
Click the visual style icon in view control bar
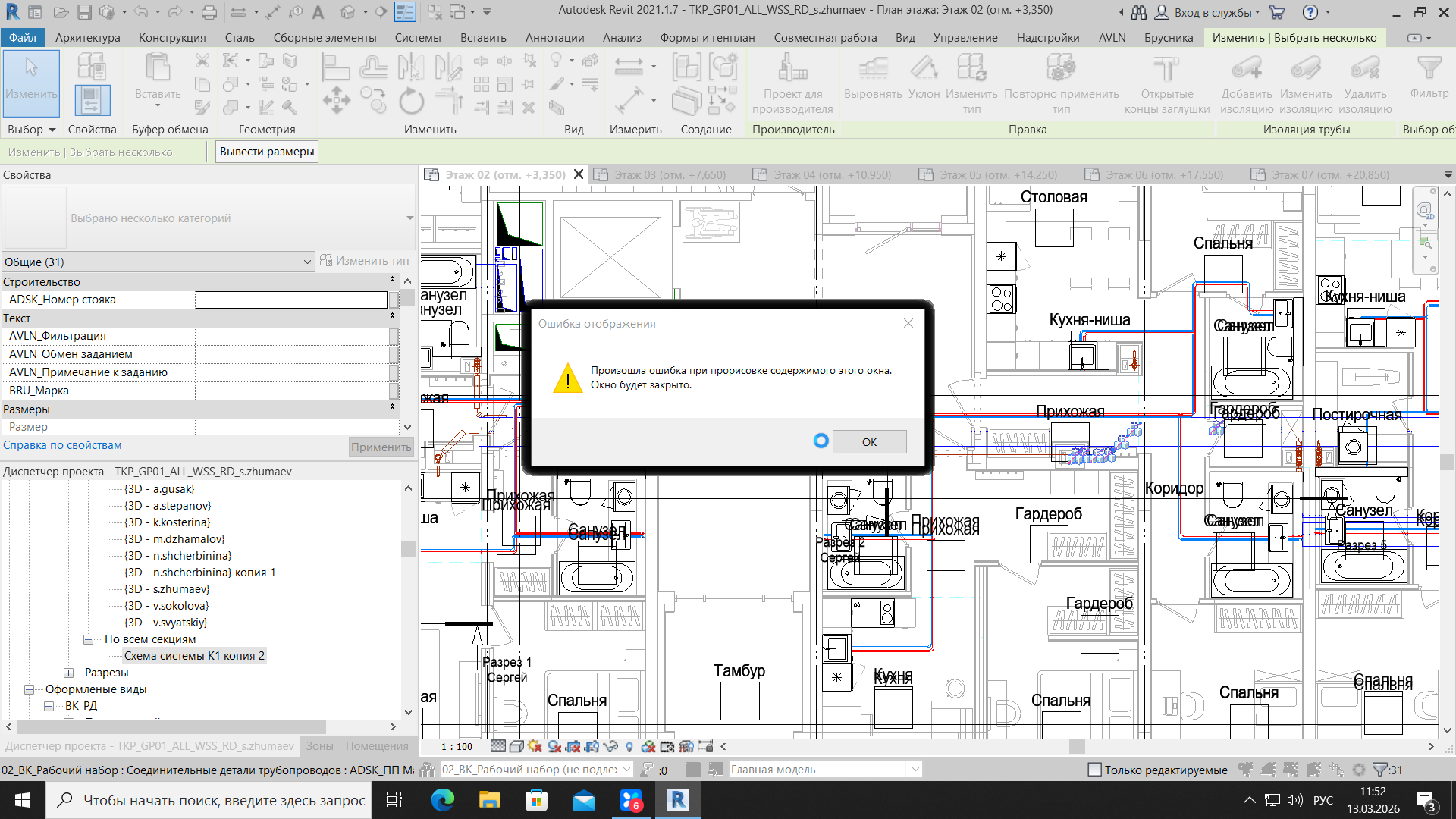[516, 747]
